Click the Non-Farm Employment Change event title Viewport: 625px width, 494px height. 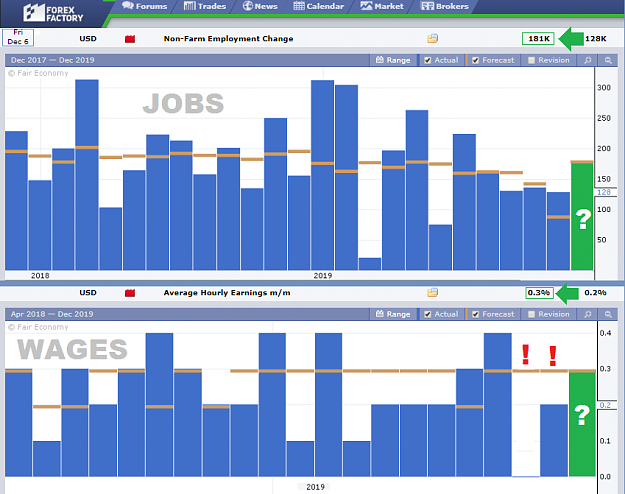pyautogui.click(x=228, y=39)
